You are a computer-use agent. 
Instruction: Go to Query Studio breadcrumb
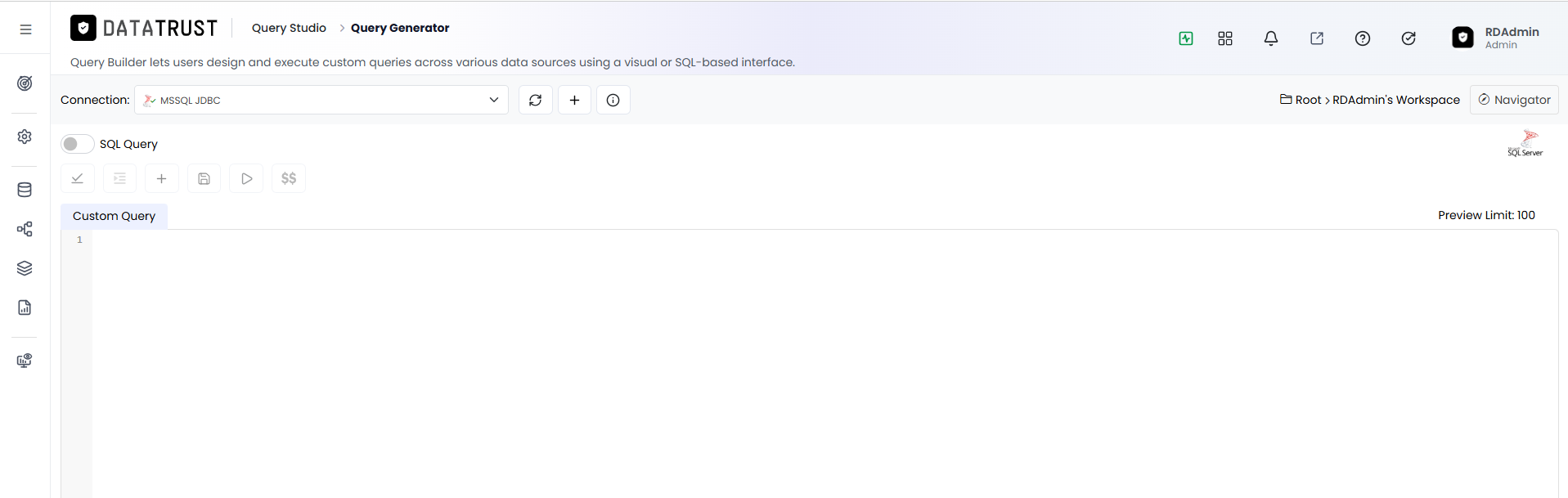pos(289,28)
